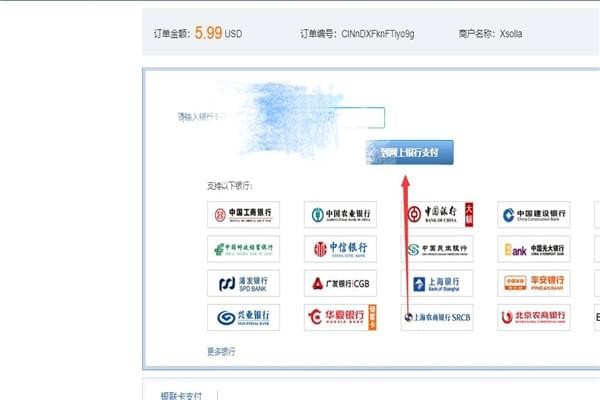
Task: Select Guangfa Bank 广发银行 CGB
Action: 341,283
